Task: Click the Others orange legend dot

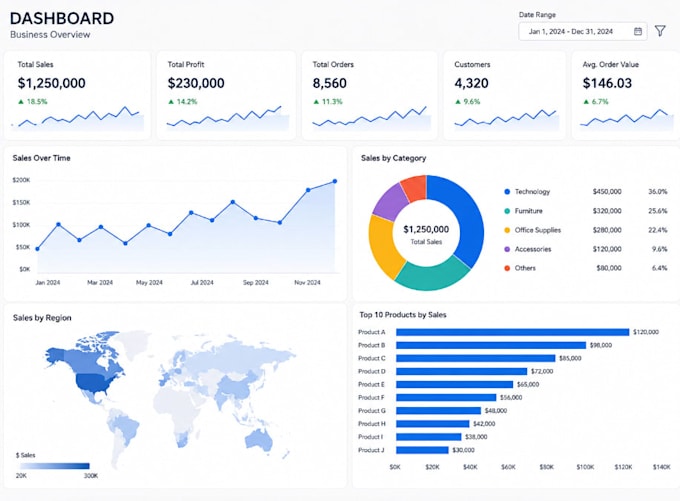Action: pos(507,268)
